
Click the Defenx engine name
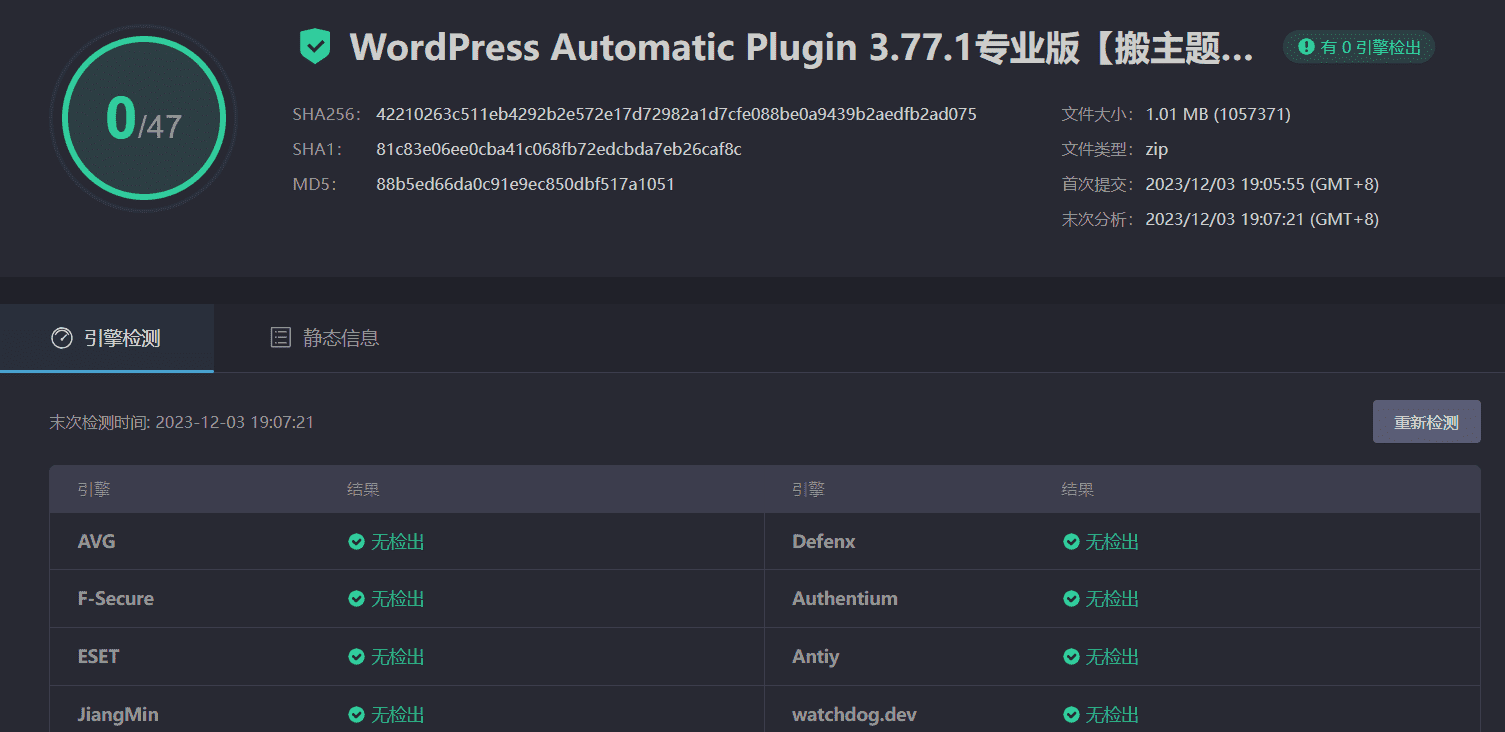pos(824,542)
